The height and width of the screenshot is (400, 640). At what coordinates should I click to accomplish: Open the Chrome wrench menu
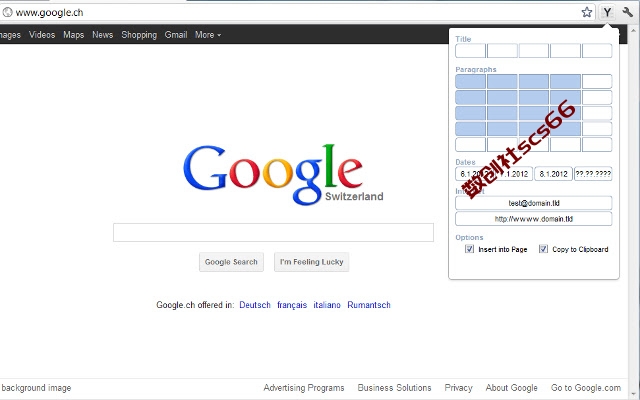(627, 12)
